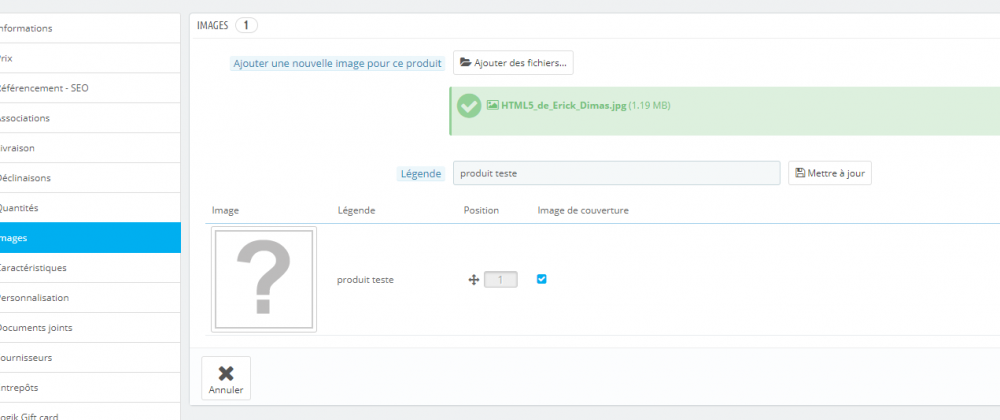Uncheck the Image de couverture checkbox

(541, 279)
